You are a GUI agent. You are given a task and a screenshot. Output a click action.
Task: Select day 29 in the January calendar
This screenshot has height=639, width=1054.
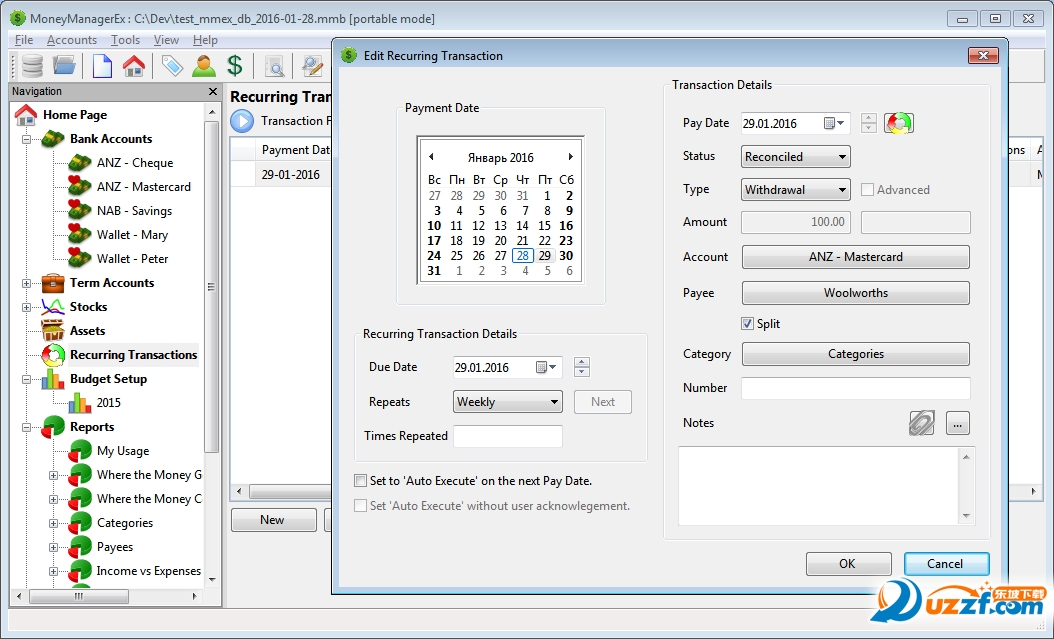tap(544, 255)
